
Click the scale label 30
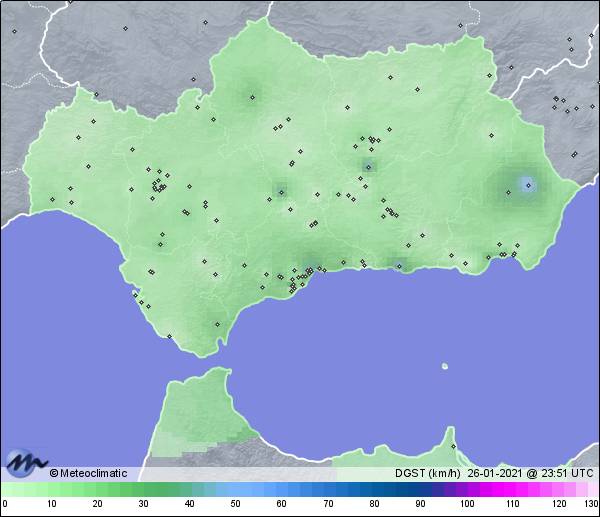click(143, 504)
